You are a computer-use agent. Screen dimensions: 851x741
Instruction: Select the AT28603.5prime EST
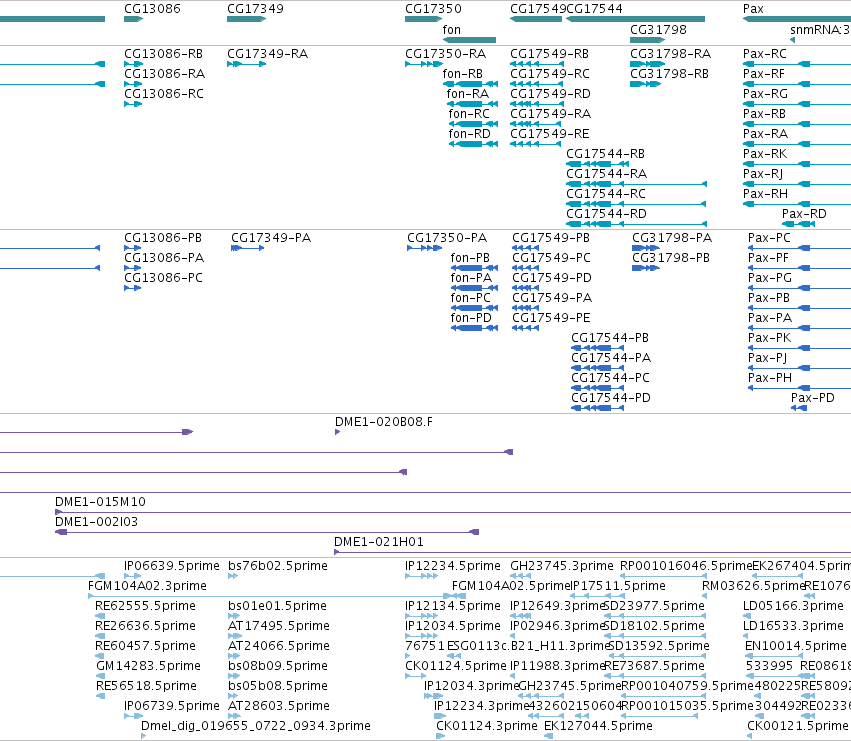pos(234,716)
